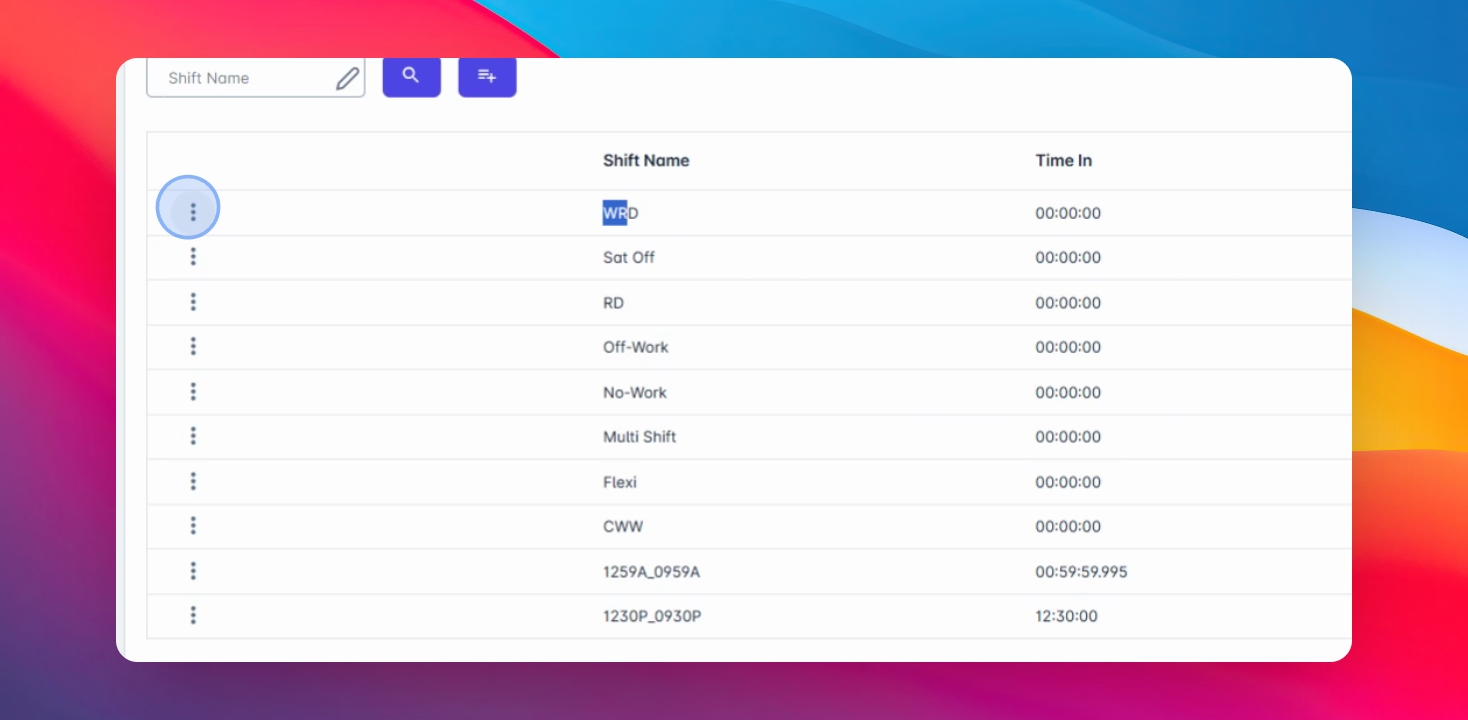Click the Multi Shift row's 00:00:00 time
Image resolution: width=1468 pixels, height=720 pixels.
(1068, 437)
